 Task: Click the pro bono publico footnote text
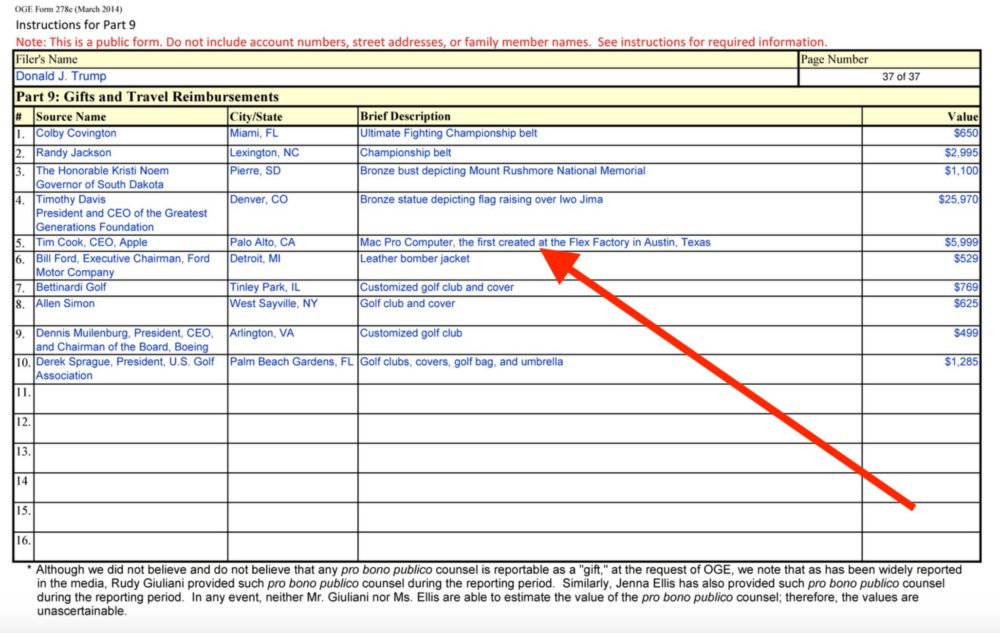tap(494, 590)
